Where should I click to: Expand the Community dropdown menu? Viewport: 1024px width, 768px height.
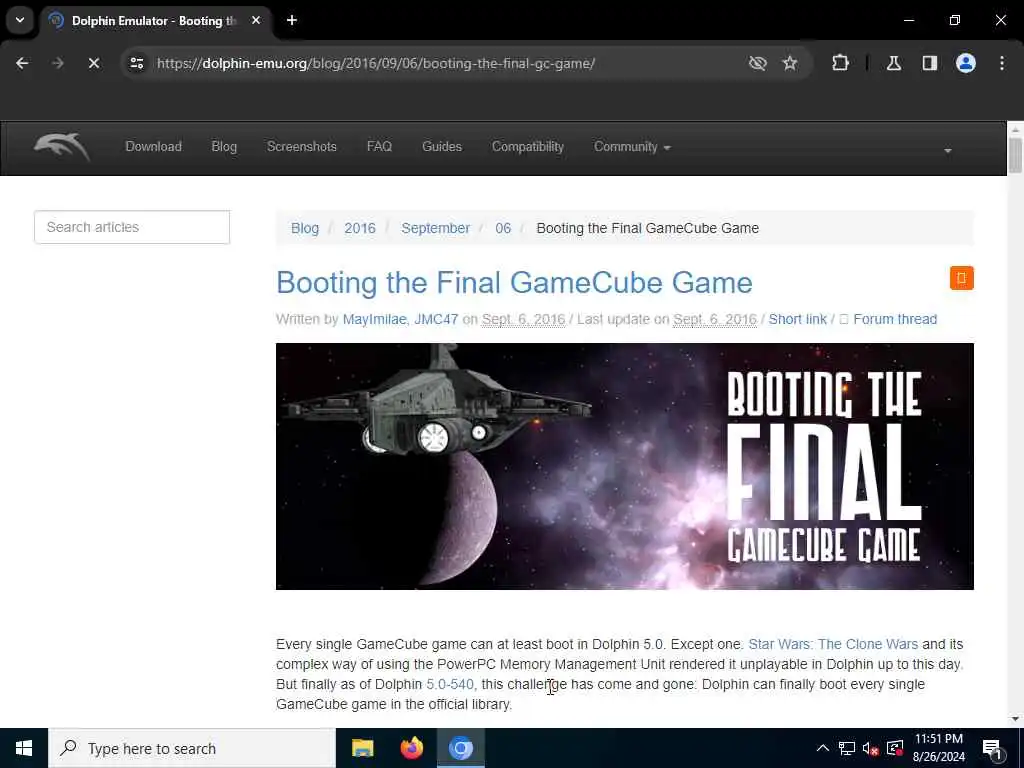coord(632,147)
